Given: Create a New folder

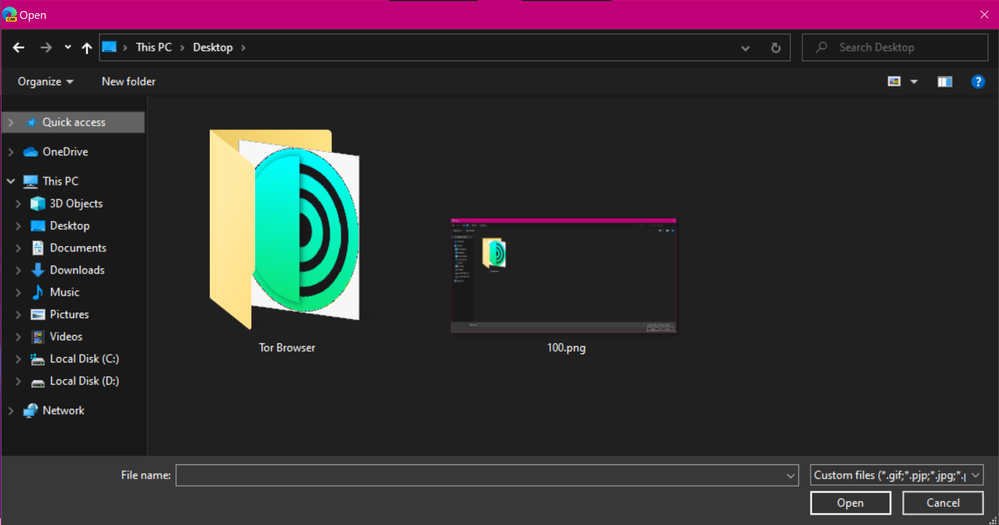Looking at the screenshot, I should (x=128, y=82).
